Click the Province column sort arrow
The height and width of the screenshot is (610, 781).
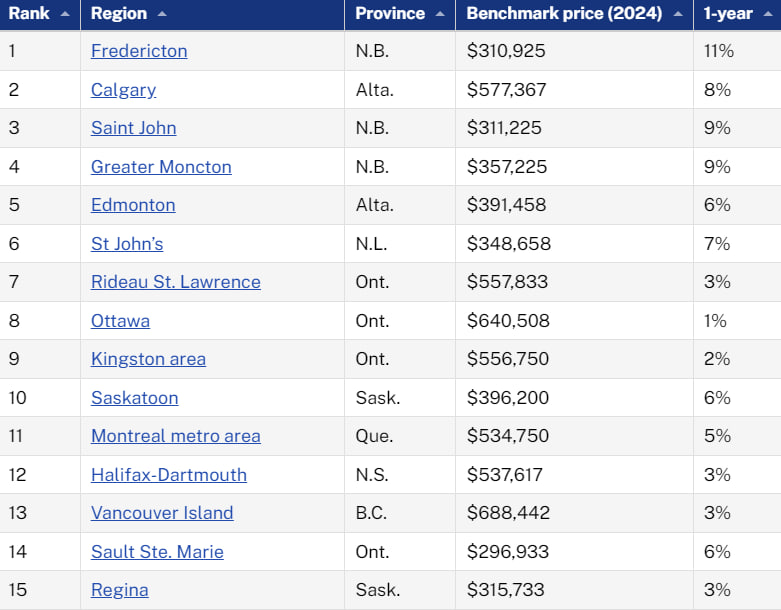440,14
